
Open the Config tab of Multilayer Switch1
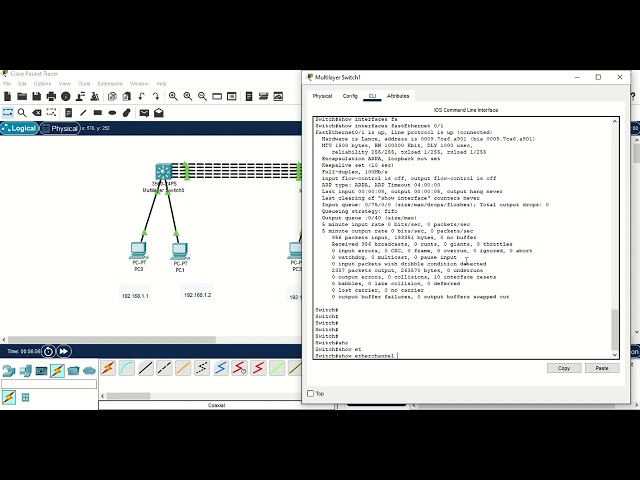point(350,96)
